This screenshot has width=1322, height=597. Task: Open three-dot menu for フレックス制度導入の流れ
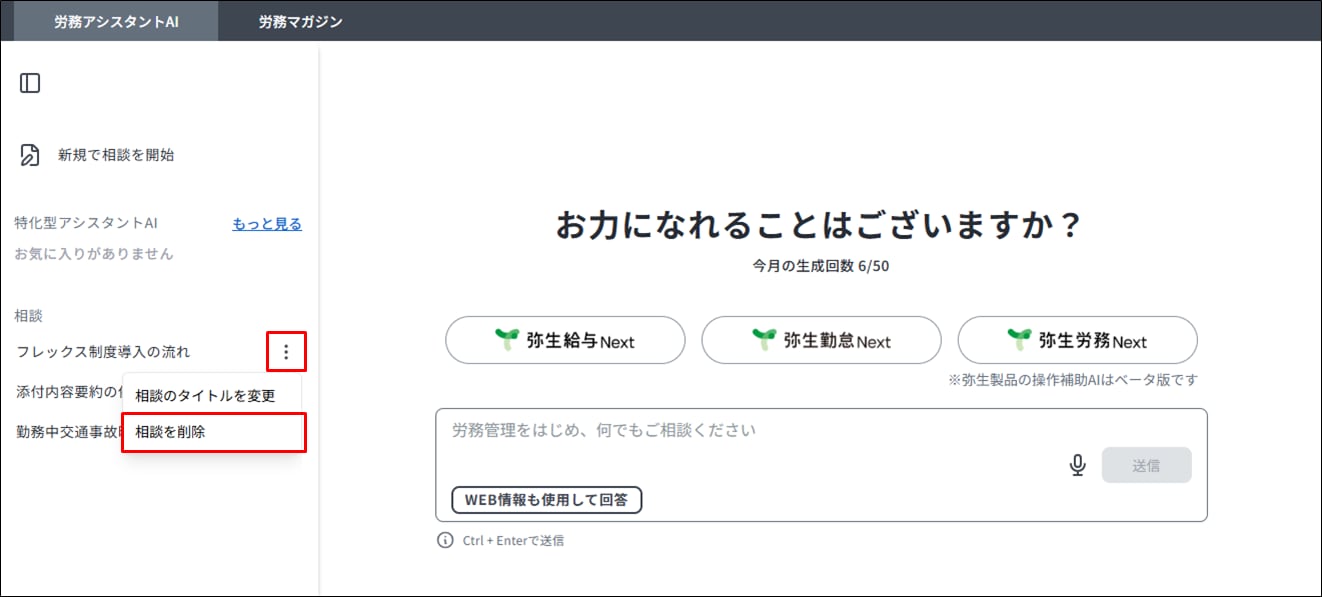[x=286, y=352]
